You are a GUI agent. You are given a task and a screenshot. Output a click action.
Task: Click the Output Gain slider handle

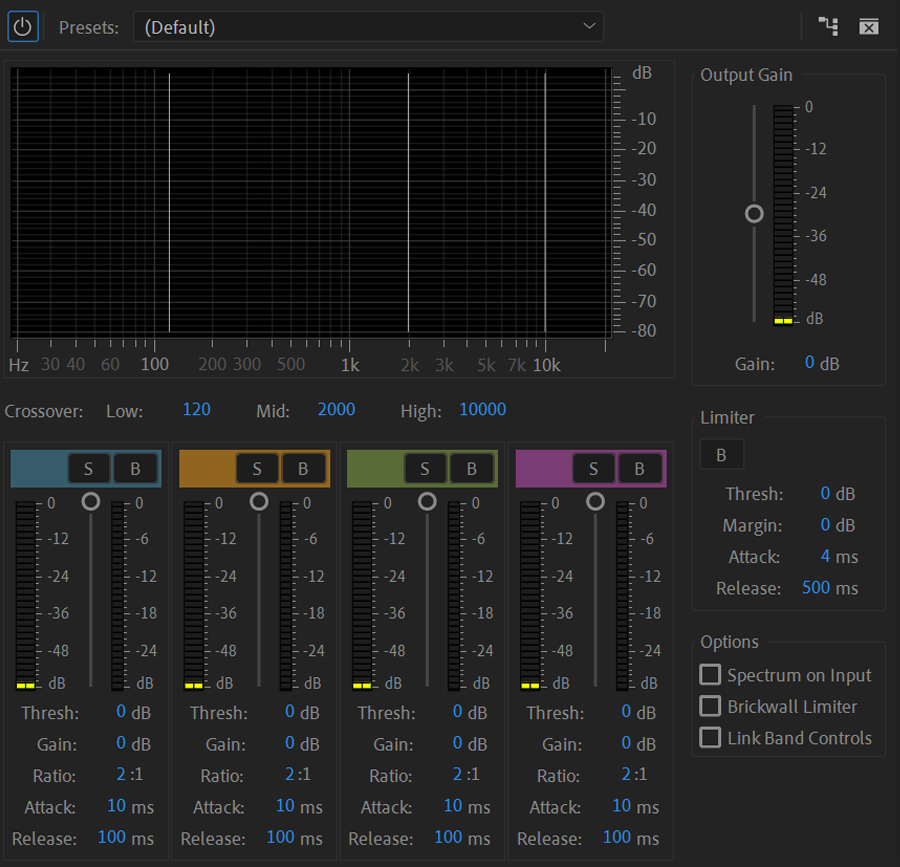(x=754, y=214)
